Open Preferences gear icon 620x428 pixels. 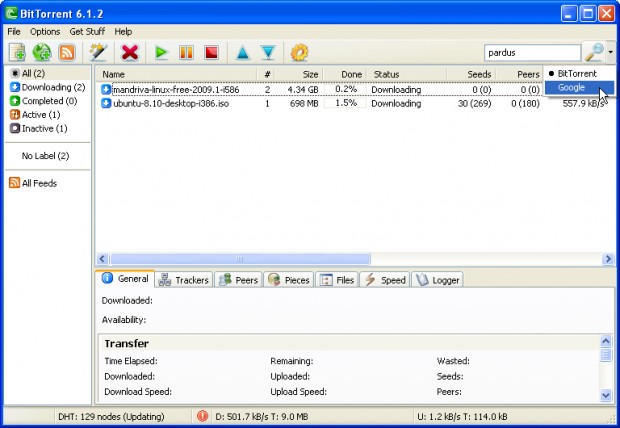(x=299, y=52)
